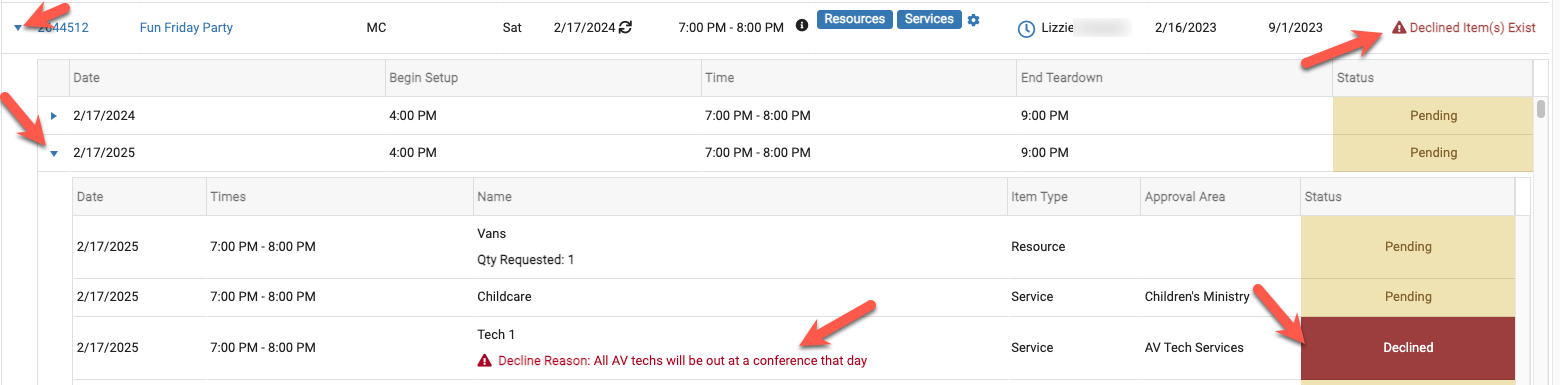The width and height of the screenshot is (1560, 385).
Task: Open event ID 2644512 link
Action: click(x=63, y=28)
